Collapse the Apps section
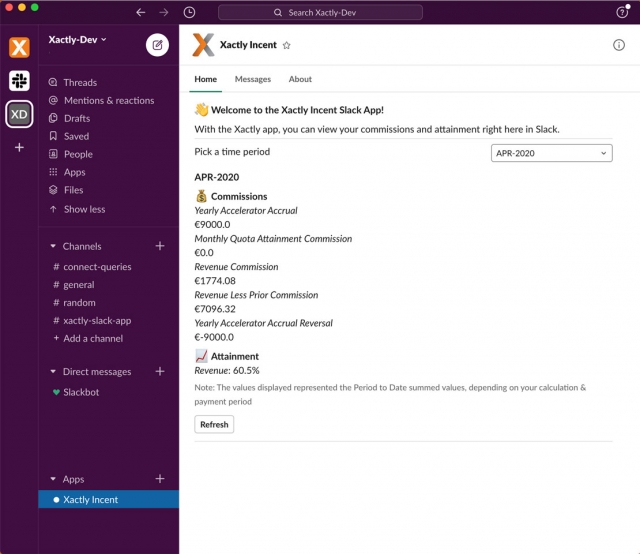Viewport: 640px width, 554px height. 53,479
